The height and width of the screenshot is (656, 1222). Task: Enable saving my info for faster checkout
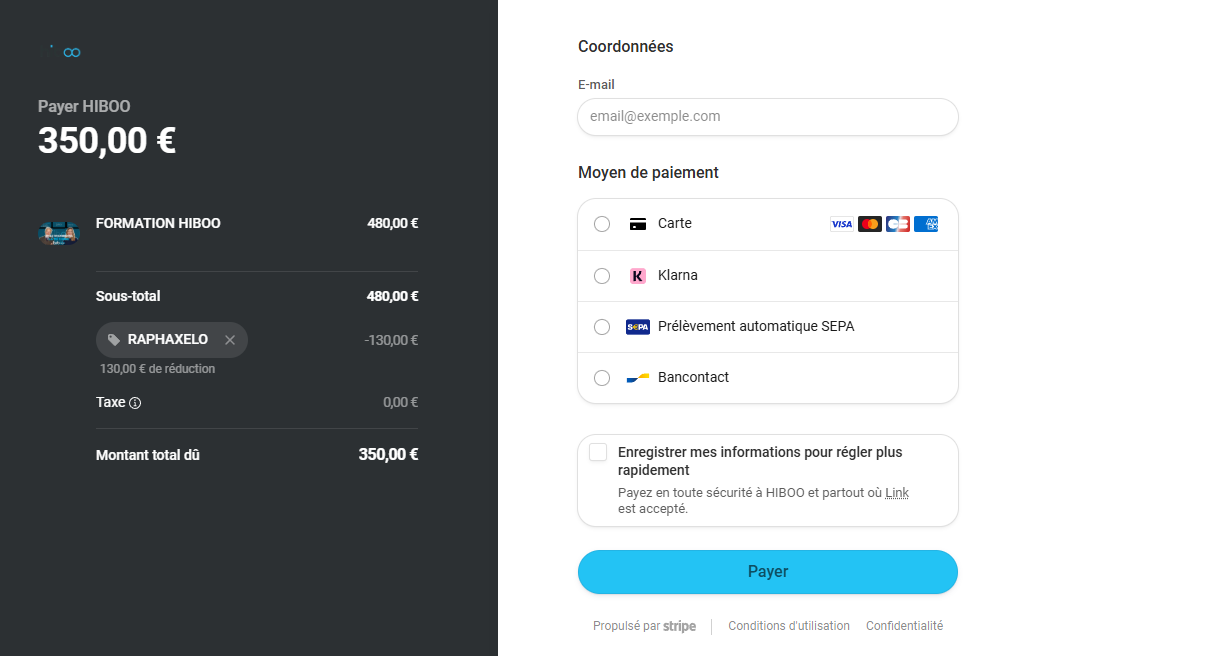(x=598, y=452)
